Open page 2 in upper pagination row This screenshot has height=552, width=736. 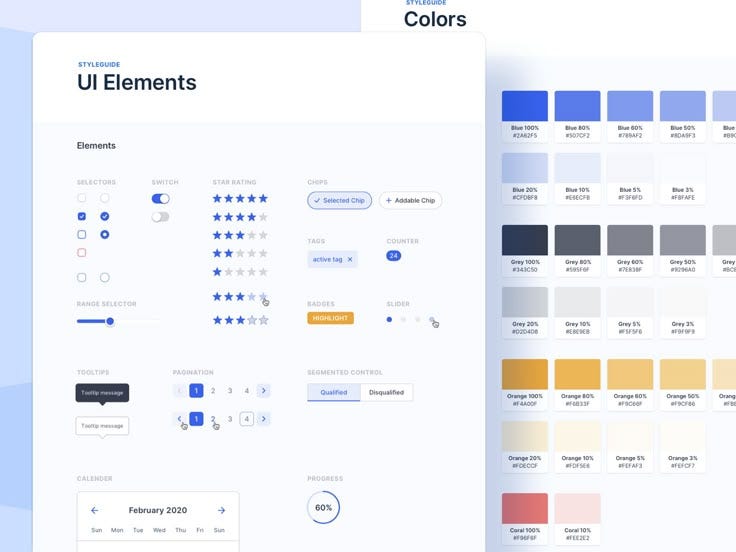[213, 391]
